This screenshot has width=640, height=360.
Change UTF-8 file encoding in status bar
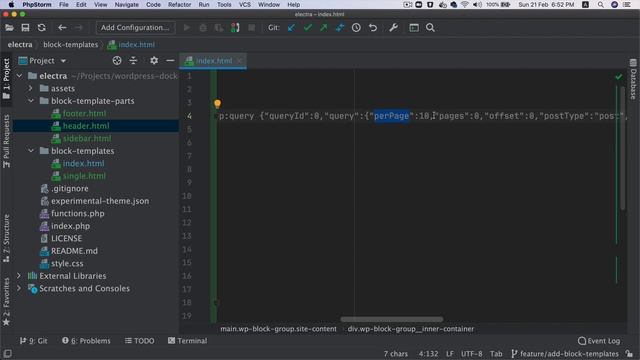pyautogui.click(x=471, y=354)
